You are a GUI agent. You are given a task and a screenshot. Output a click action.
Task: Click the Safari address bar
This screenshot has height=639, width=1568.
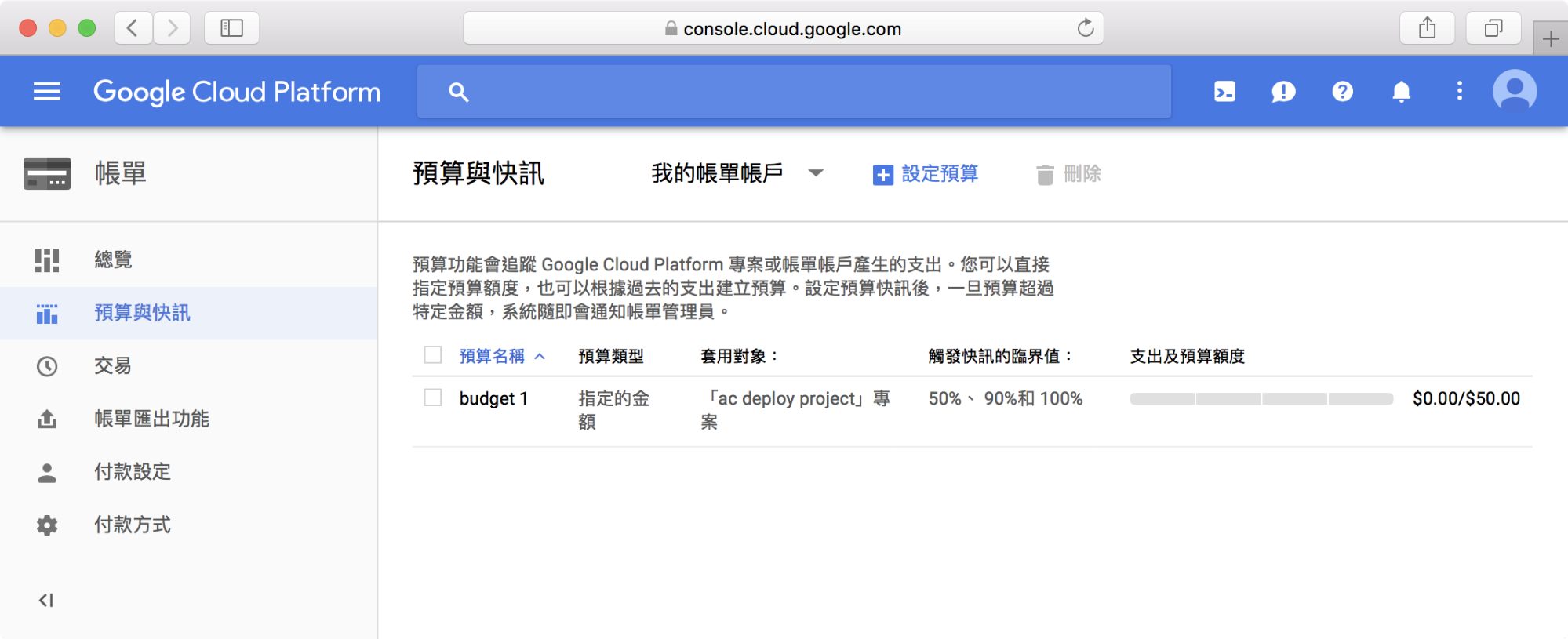click(783, 28)
